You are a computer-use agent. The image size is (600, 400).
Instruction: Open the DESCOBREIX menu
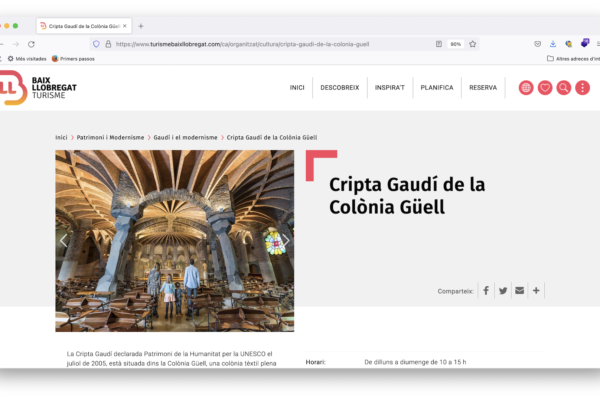pos(340,88)
